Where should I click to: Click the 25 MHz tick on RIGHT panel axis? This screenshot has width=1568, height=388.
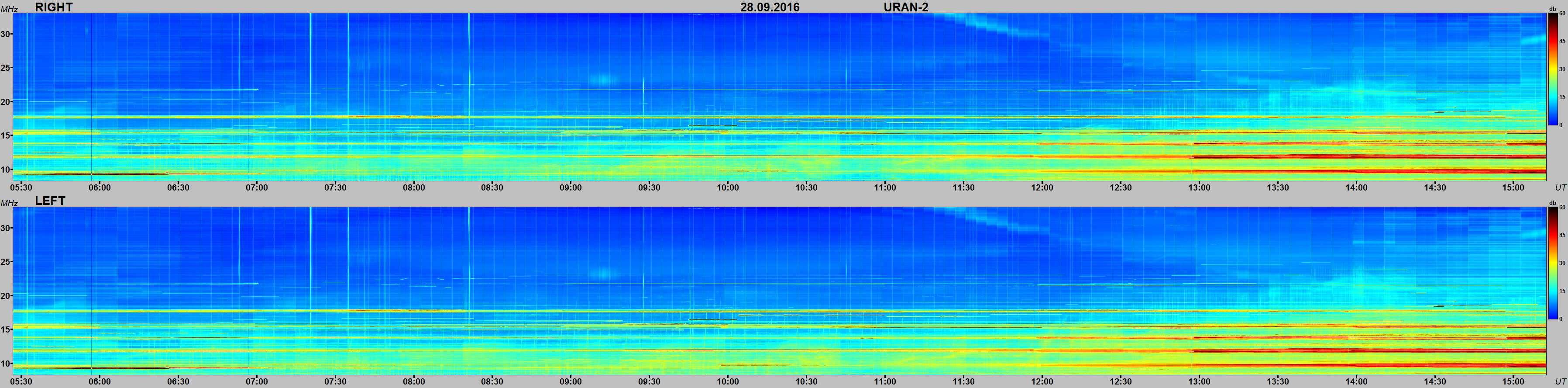(x=6, y=68)
